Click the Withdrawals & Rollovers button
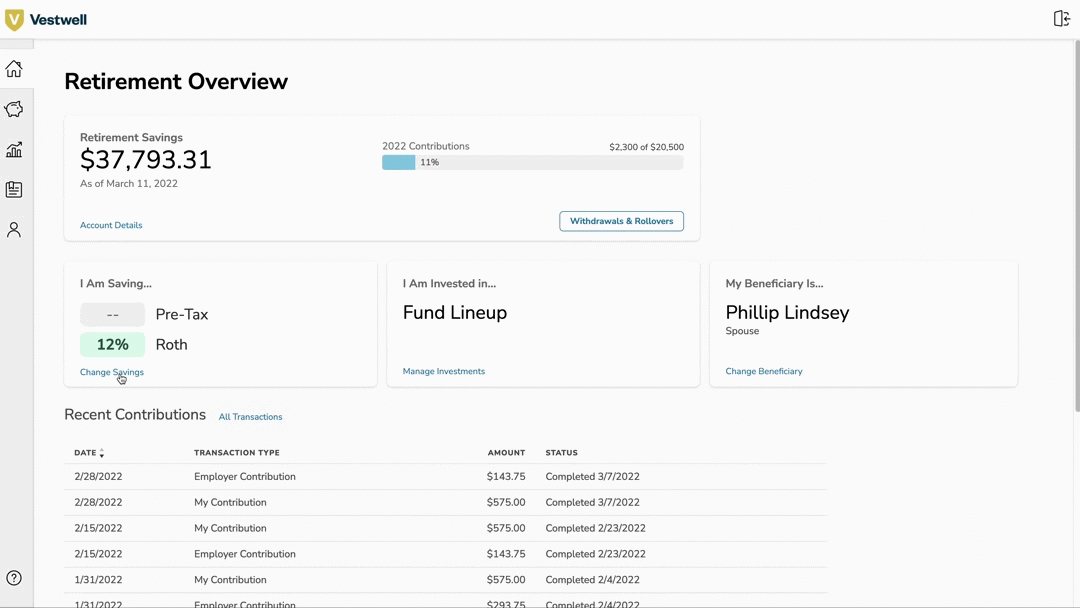Screen dimensions: 1080x608 [621, 221]
